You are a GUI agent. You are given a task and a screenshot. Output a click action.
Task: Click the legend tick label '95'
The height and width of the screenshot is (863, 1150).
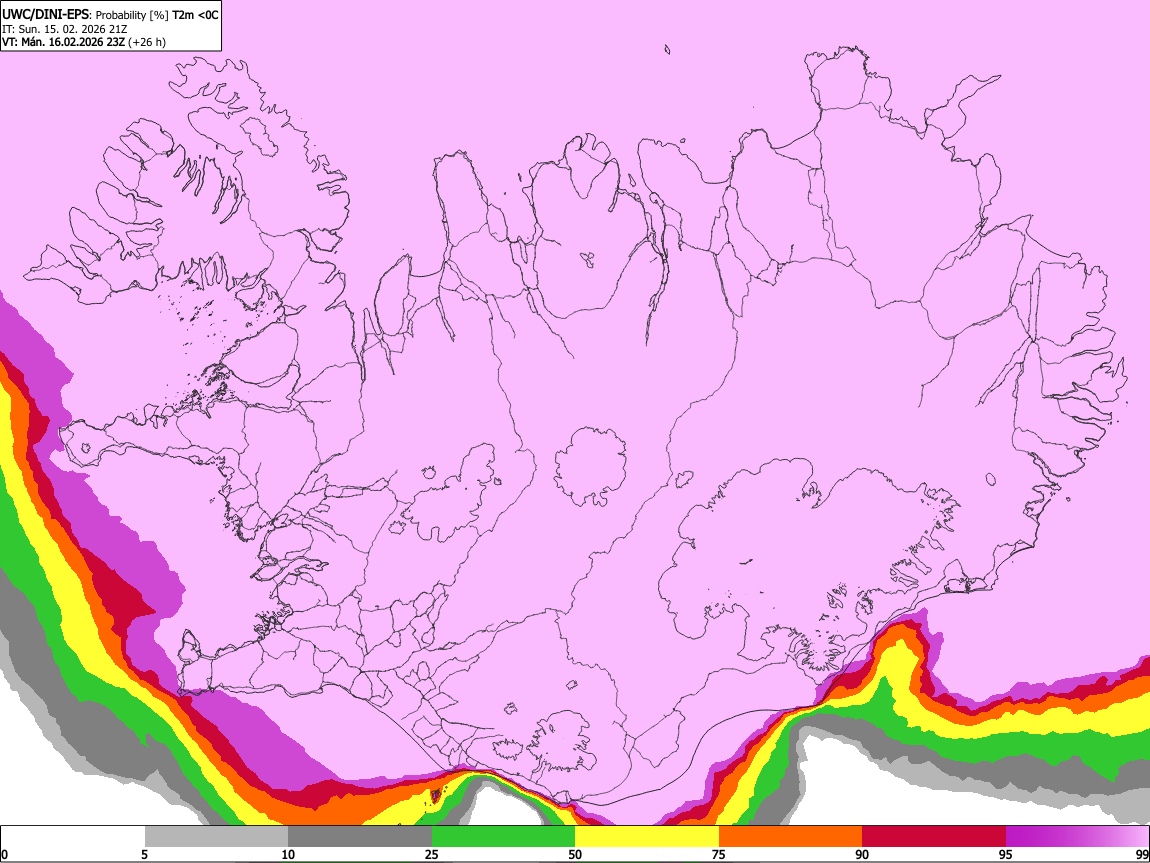coord(1006,854)
